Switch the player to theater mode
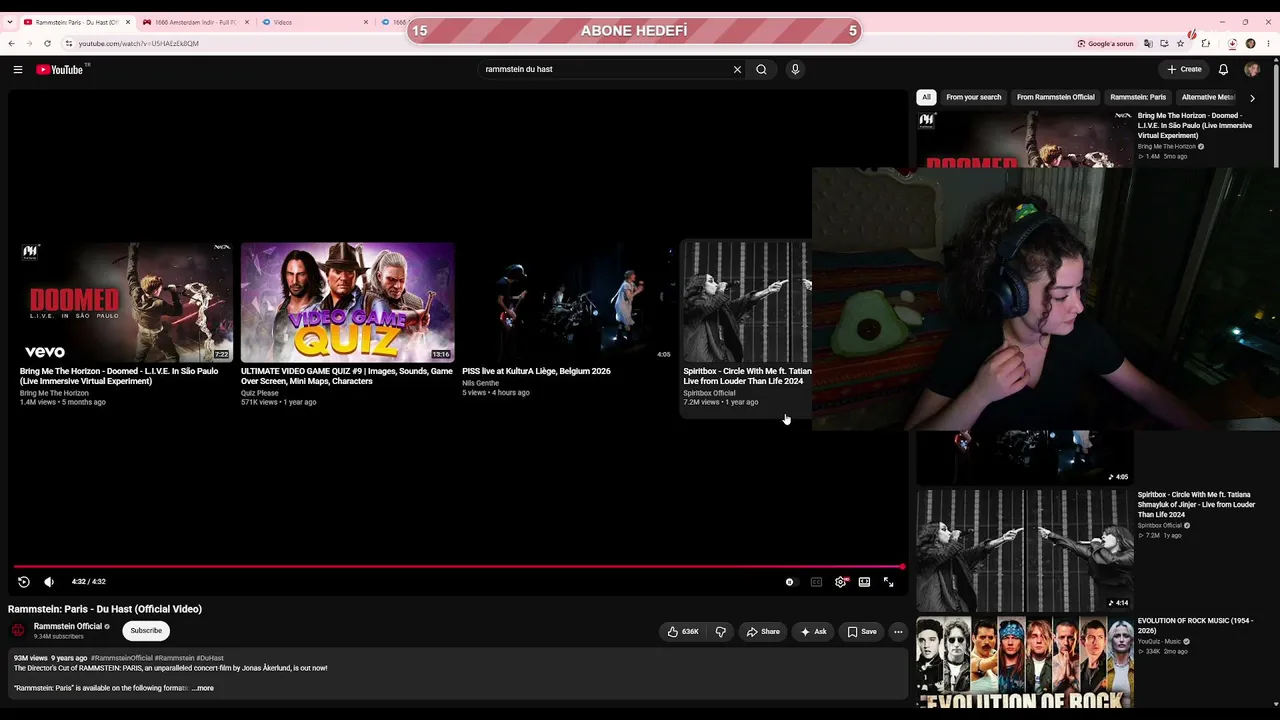This screenshot has height=720, width=1280. pyautogui.click(x=864, y=582)
